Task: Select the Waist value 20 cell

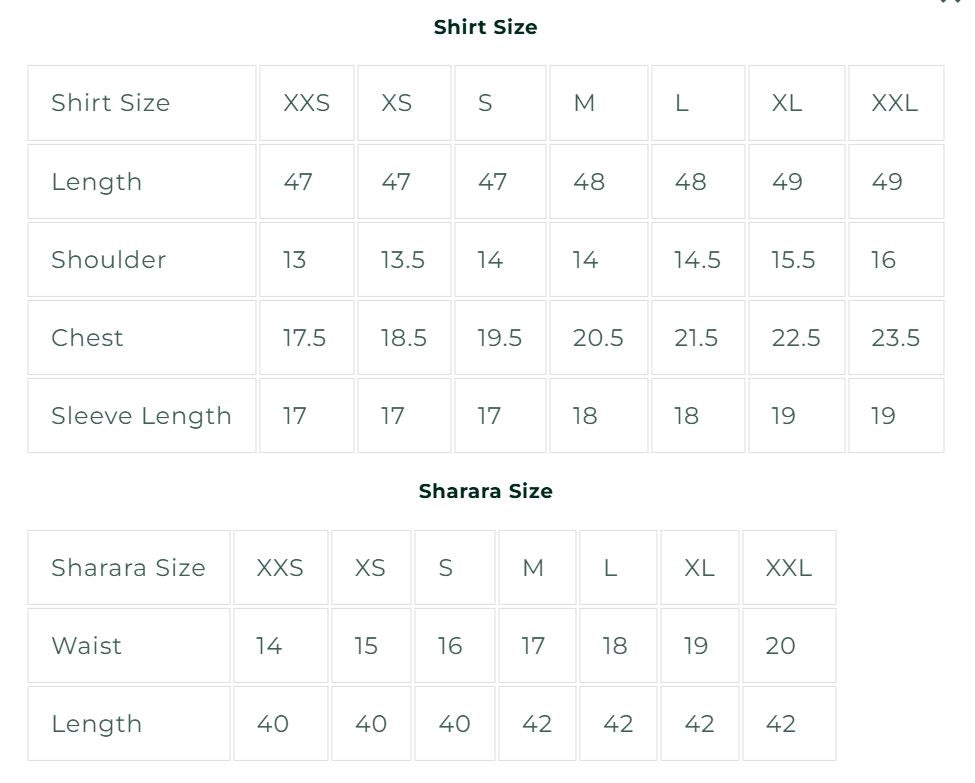Action: [x=789, y=646]
